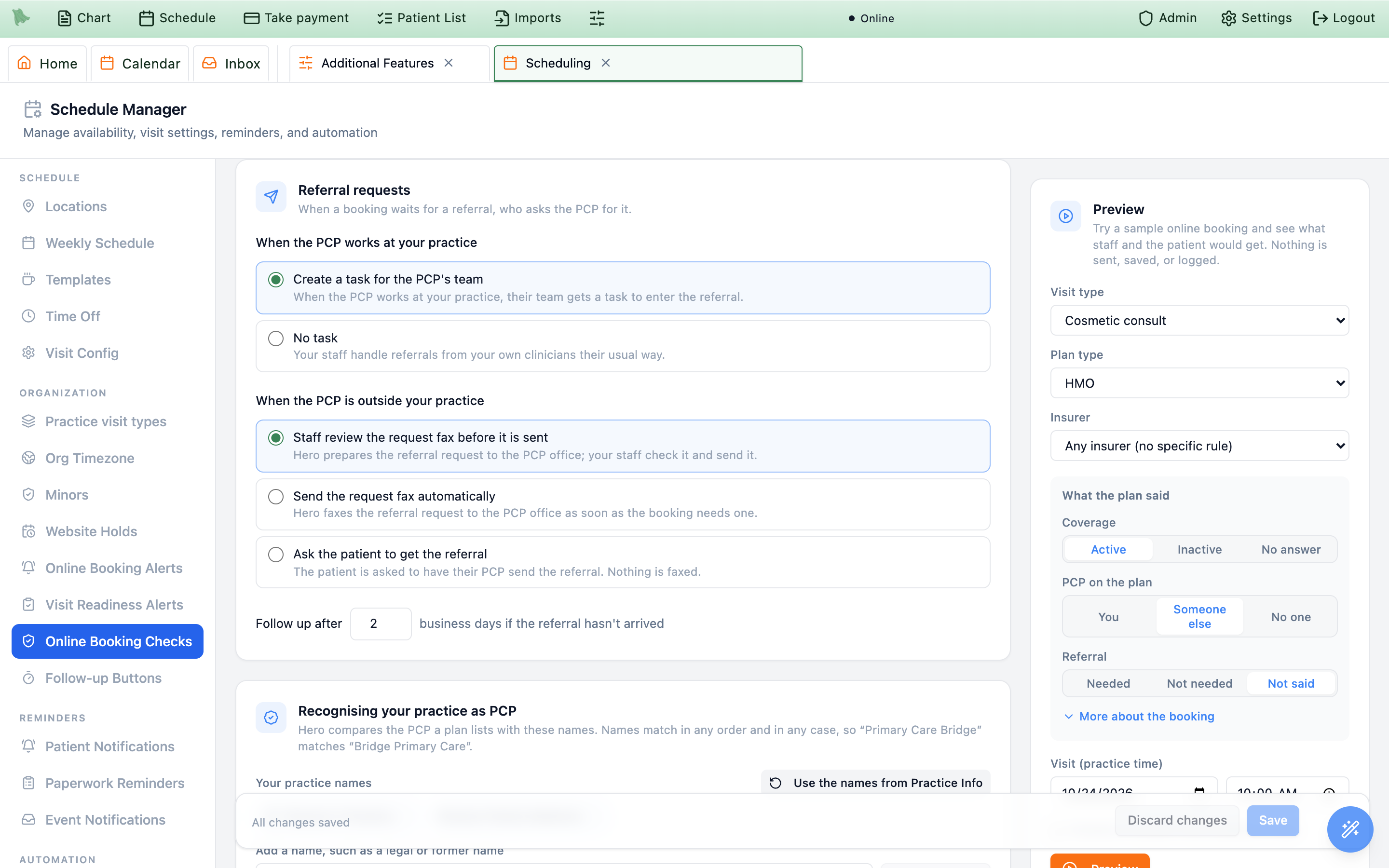Open Website Holds in the sidebar
This screenshot has height=868, width=1389.
pos(108,531)
